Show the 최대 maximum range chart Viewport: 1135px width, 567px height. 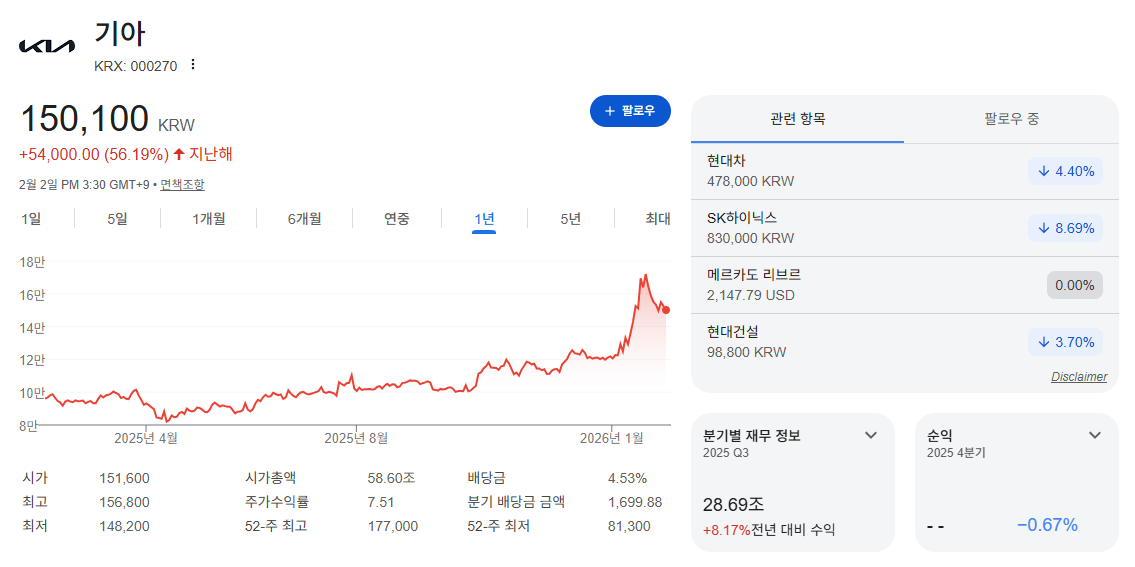click(x=658, y=219)
